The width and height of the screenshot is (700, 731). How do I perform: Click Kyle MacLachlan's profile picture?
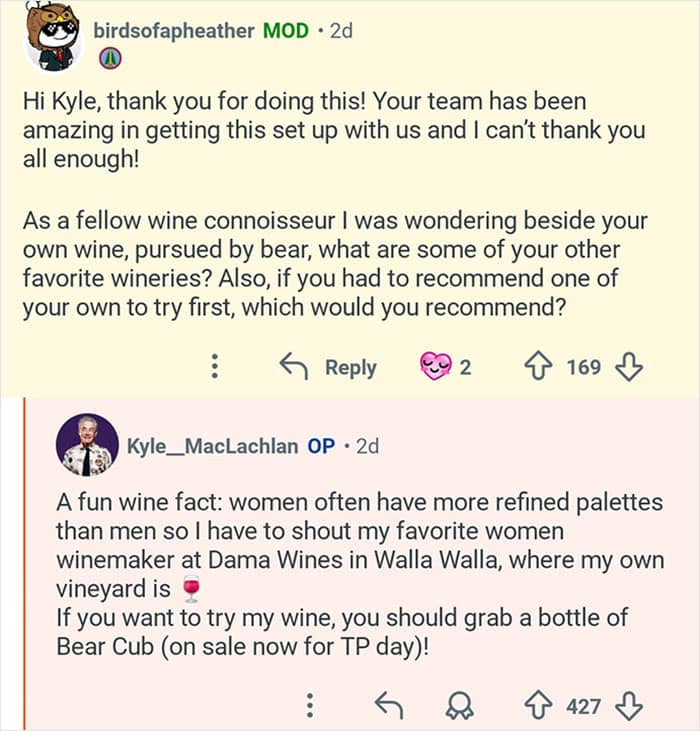(84, 446)
